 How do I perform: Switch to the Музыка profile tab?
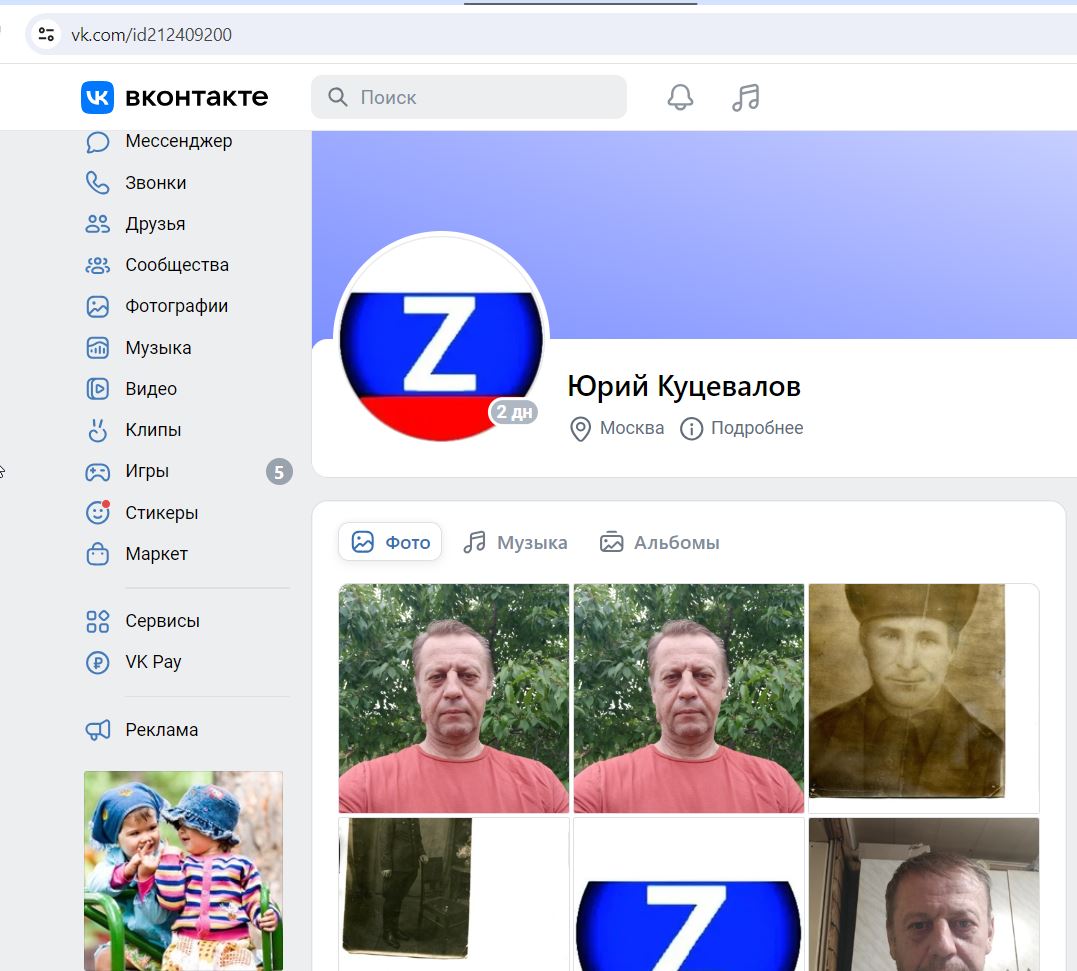pyautogui.click(x=515, y=542)
